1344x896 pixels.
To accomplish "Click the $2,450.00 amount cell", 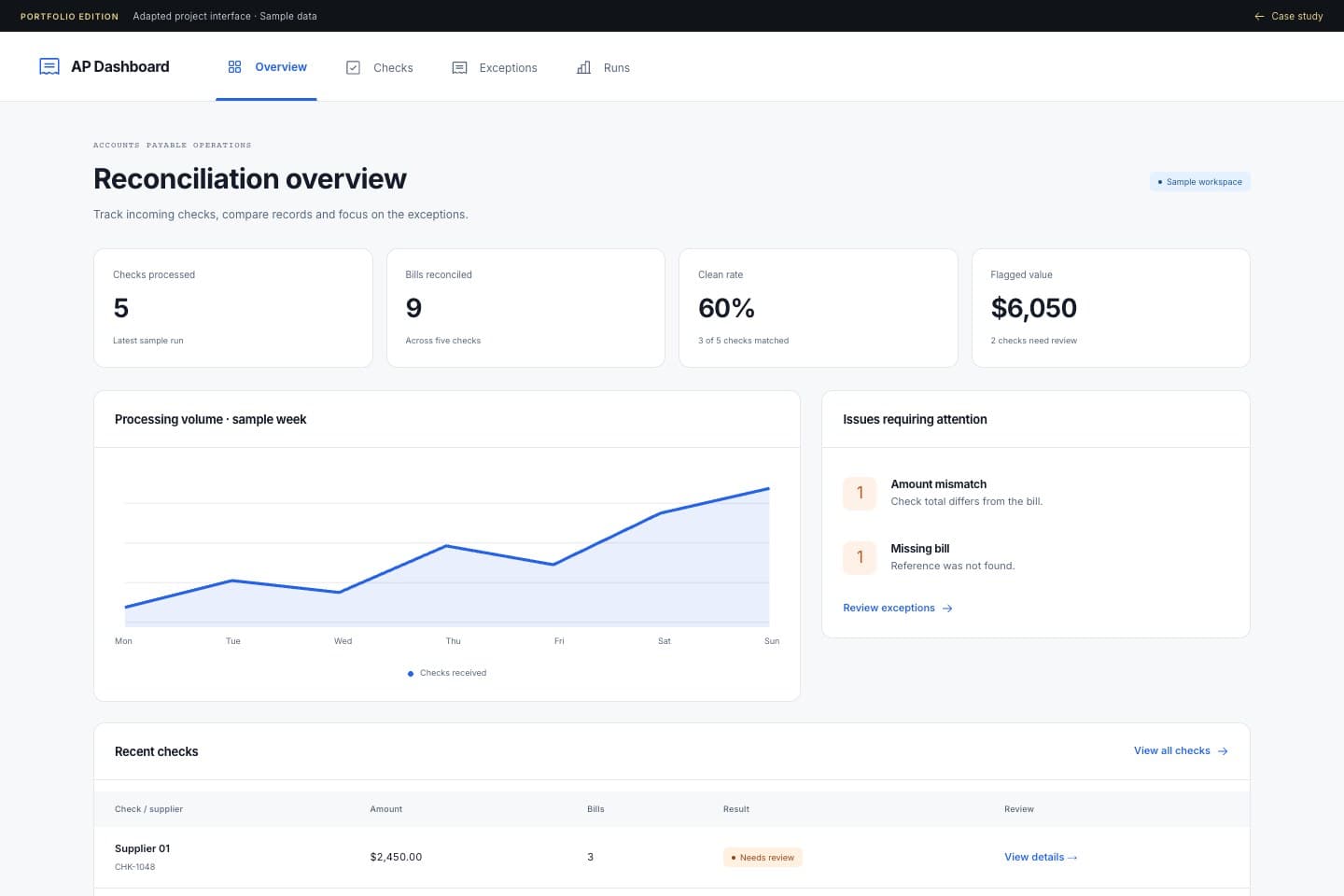I will click(x=396, y=857).
